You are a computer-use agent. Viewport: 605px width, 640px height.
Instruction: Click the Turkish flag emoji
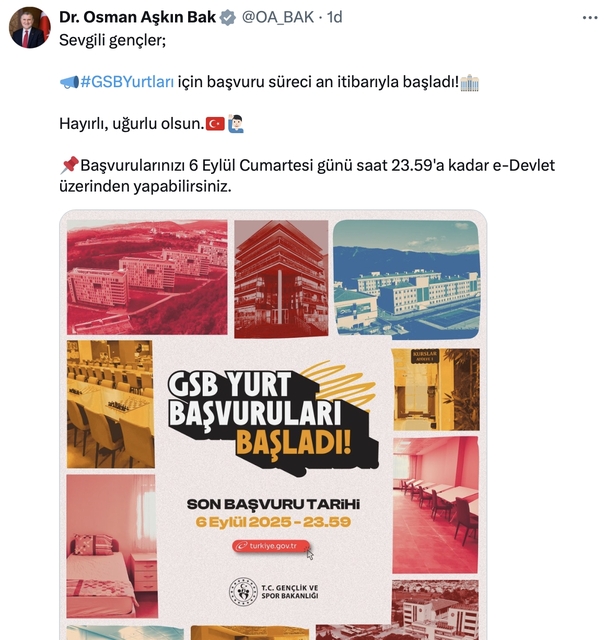215,124
